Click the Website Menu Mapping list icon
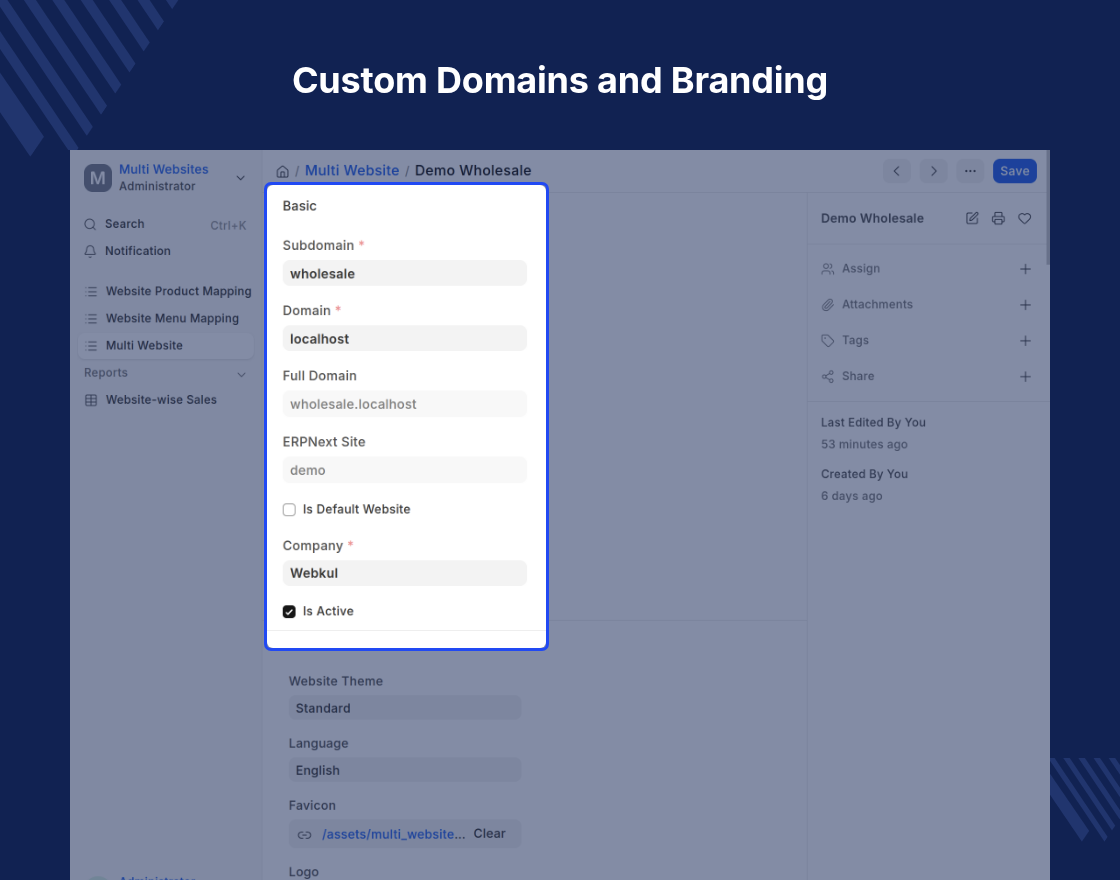This screenshot has height=880, width=1120. 91,319
